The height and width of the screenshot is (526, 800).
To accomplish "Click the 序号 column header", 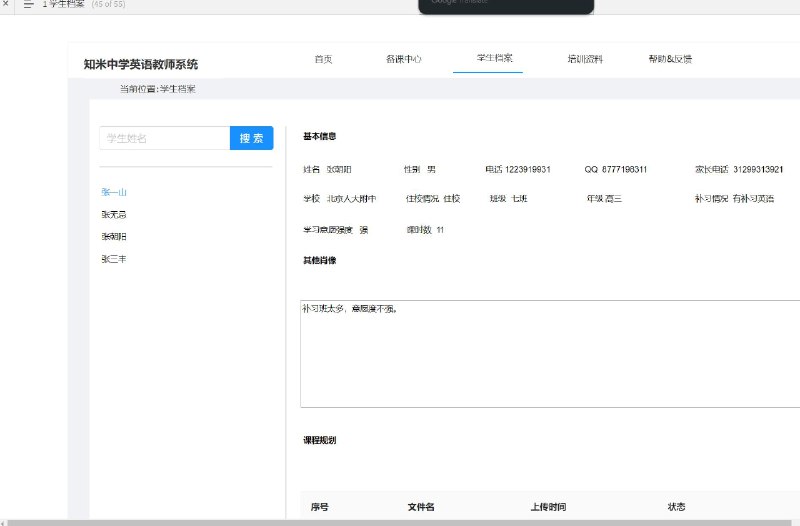I will [x=319, y=507].
